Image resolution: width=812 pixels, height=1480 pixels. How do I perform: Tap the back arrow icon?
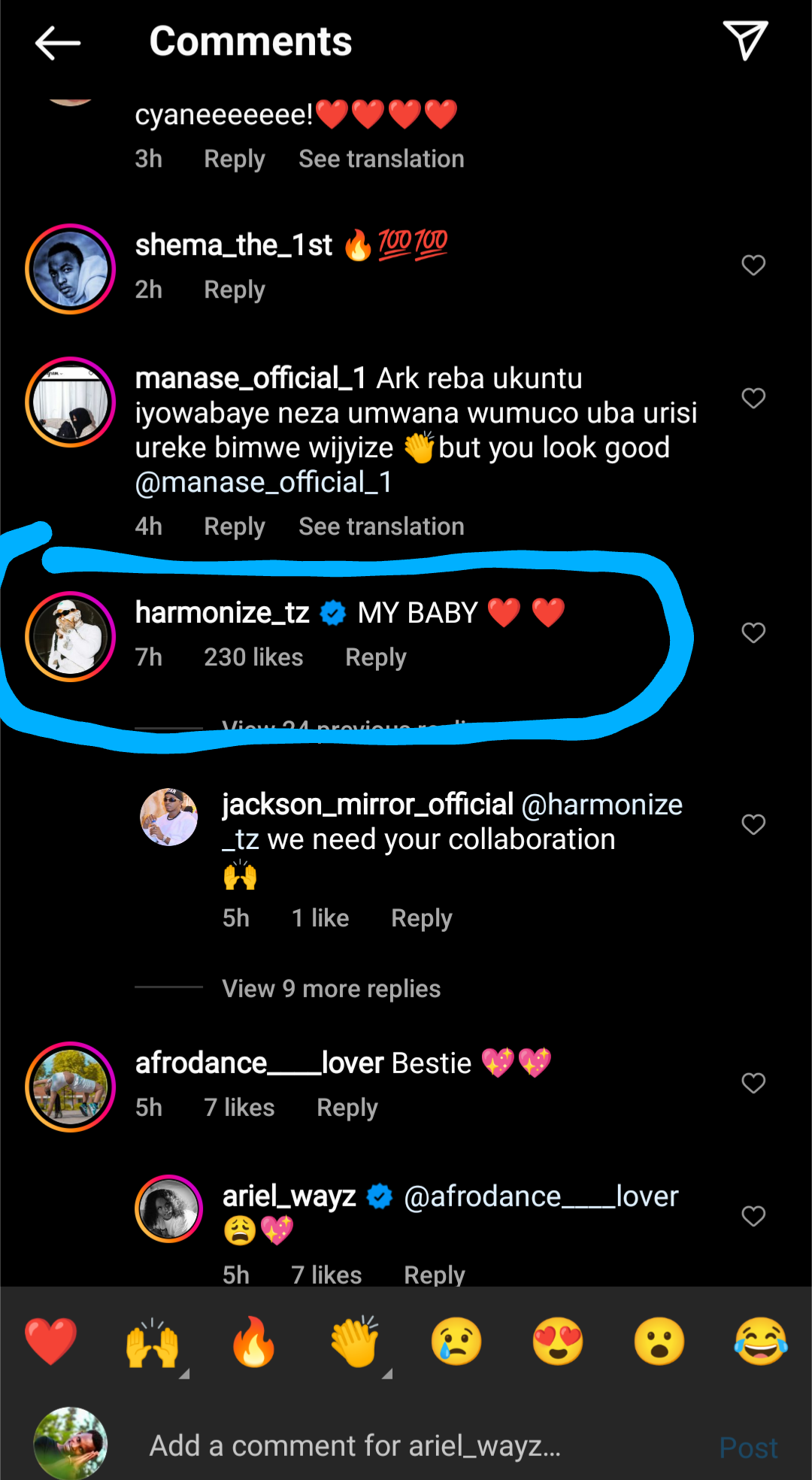point(58,42)
